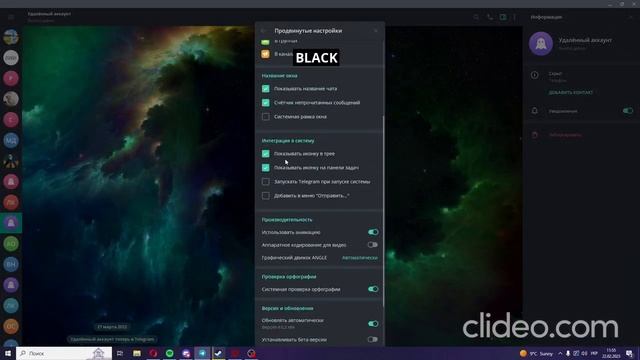Open Spotify from the taskbar
This screenshot has height=360, width=640.
pos(169,353)
